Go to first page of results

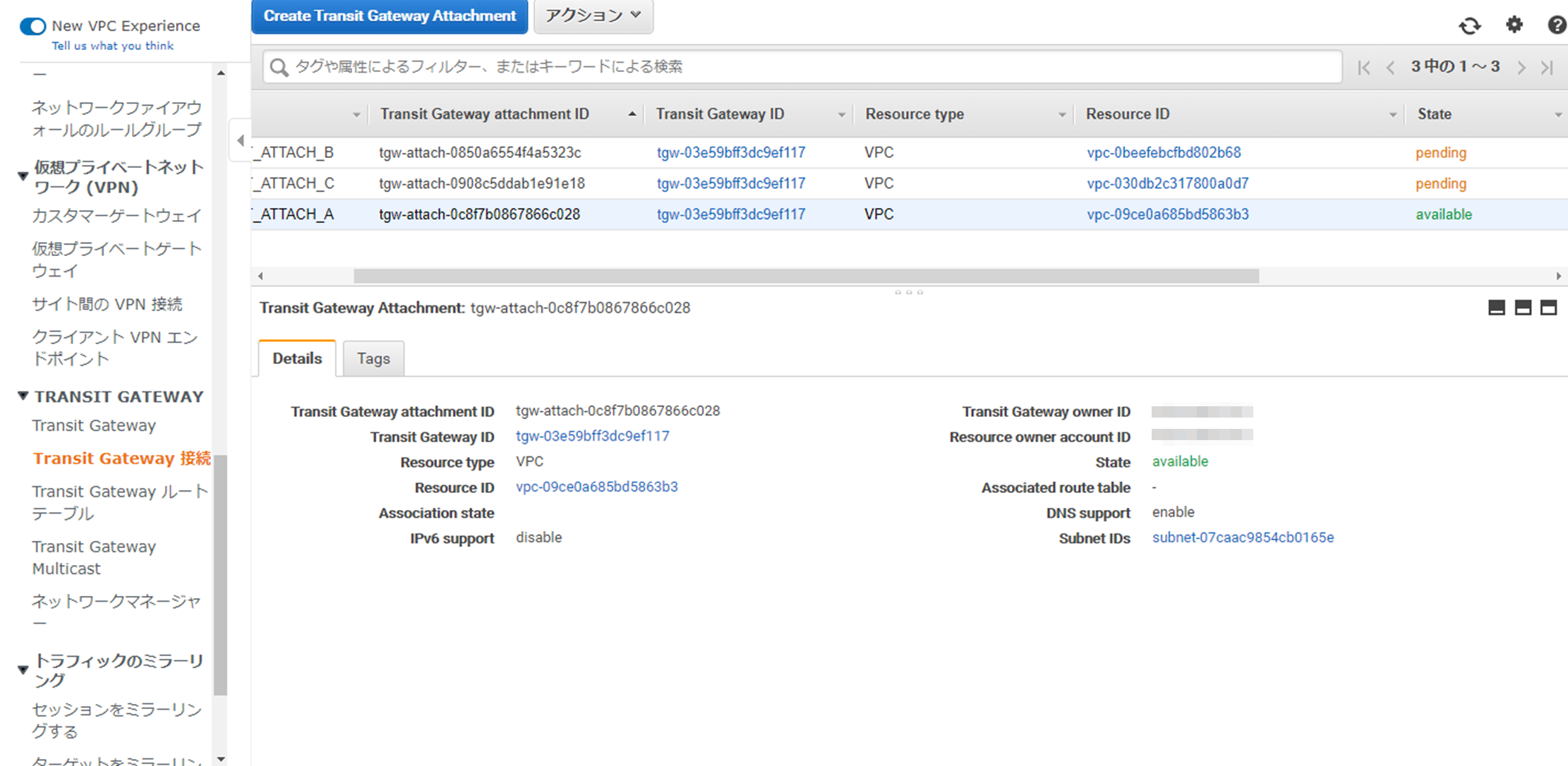pyautogui.click(x=1364, y=67)
